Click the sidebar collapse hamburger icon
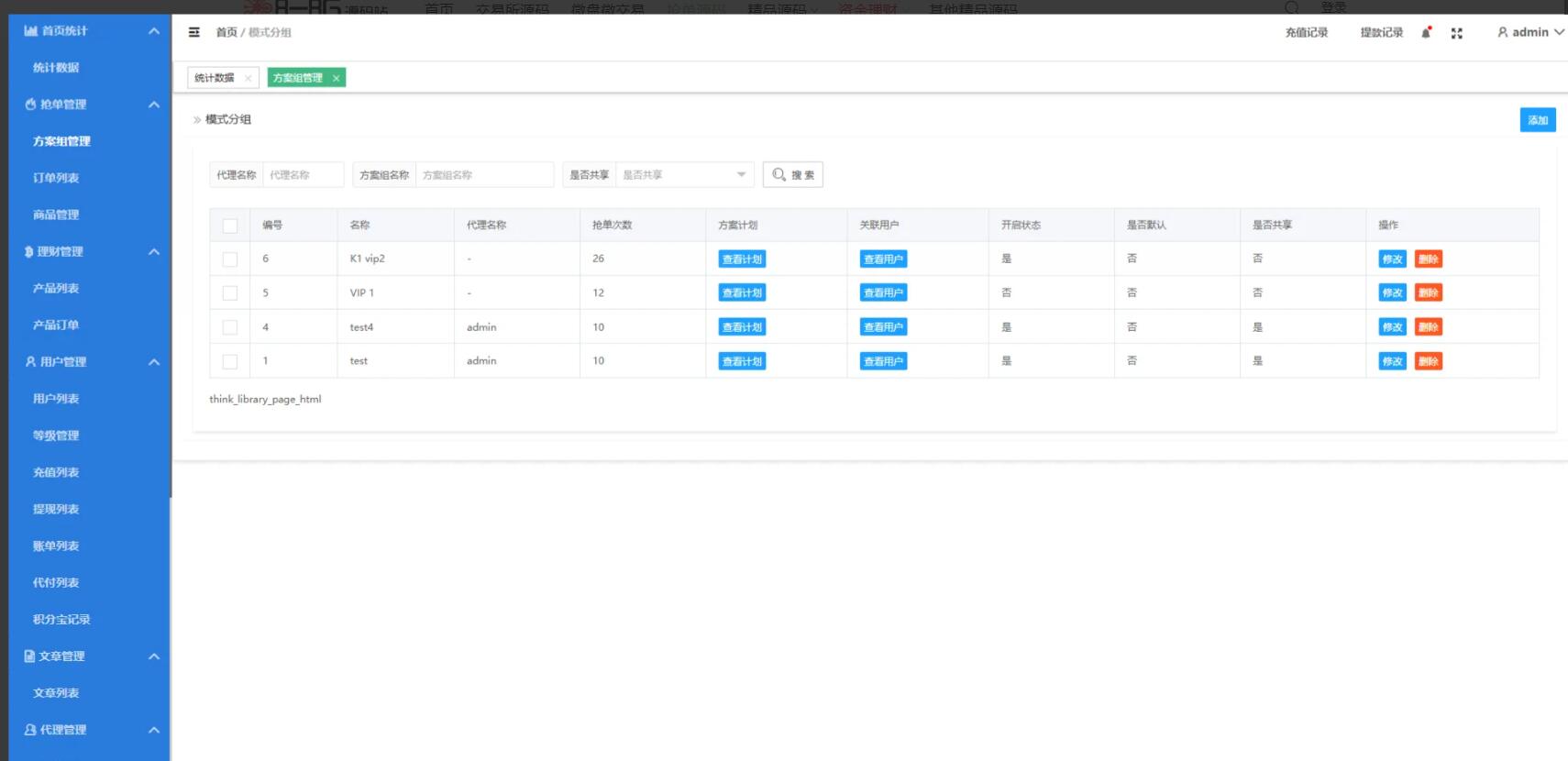This screenshot has width=1568, height=761. point(193,32)
